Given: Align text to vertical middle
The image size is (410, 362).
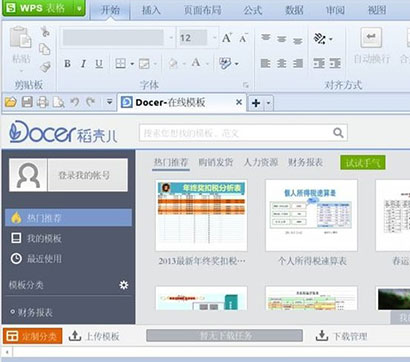Looking at the screenshot, I should coord(282,39).
